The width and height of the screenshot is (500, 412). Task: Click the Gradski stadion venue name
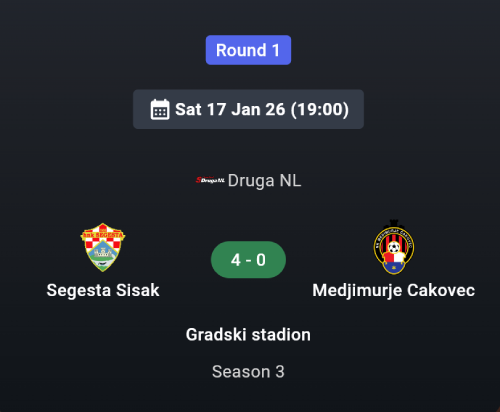(x=248, y=335)
